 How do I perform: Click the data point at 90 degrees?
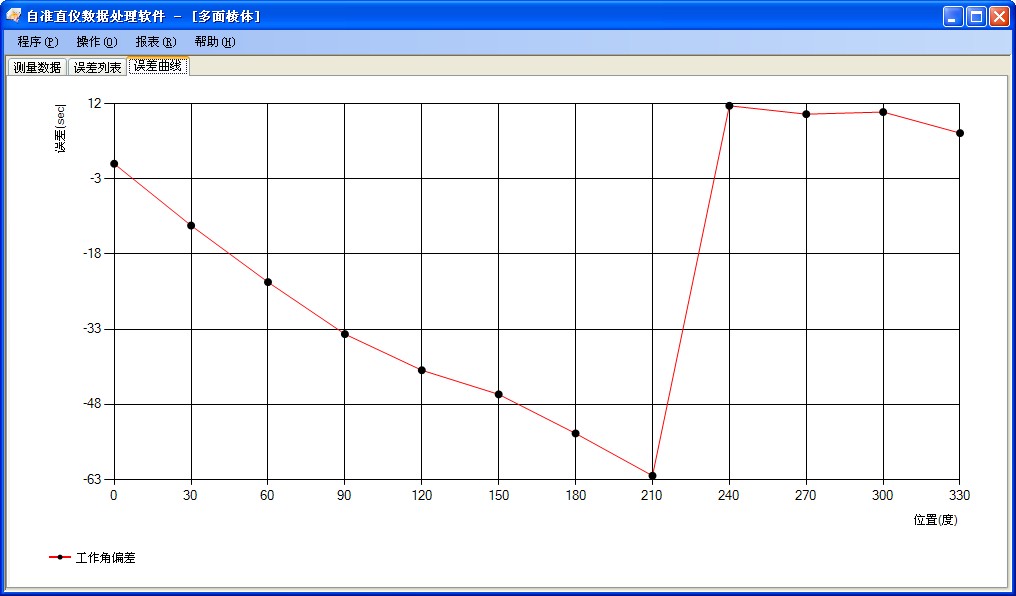(344, 334)
